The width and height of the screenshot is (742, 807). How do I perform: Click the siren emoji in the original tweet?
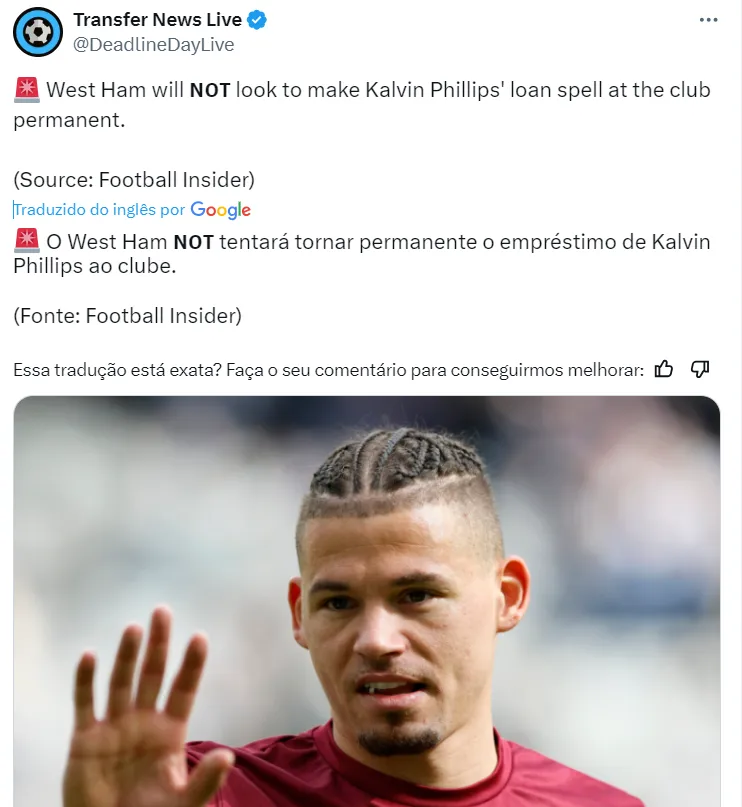(27, 90)
